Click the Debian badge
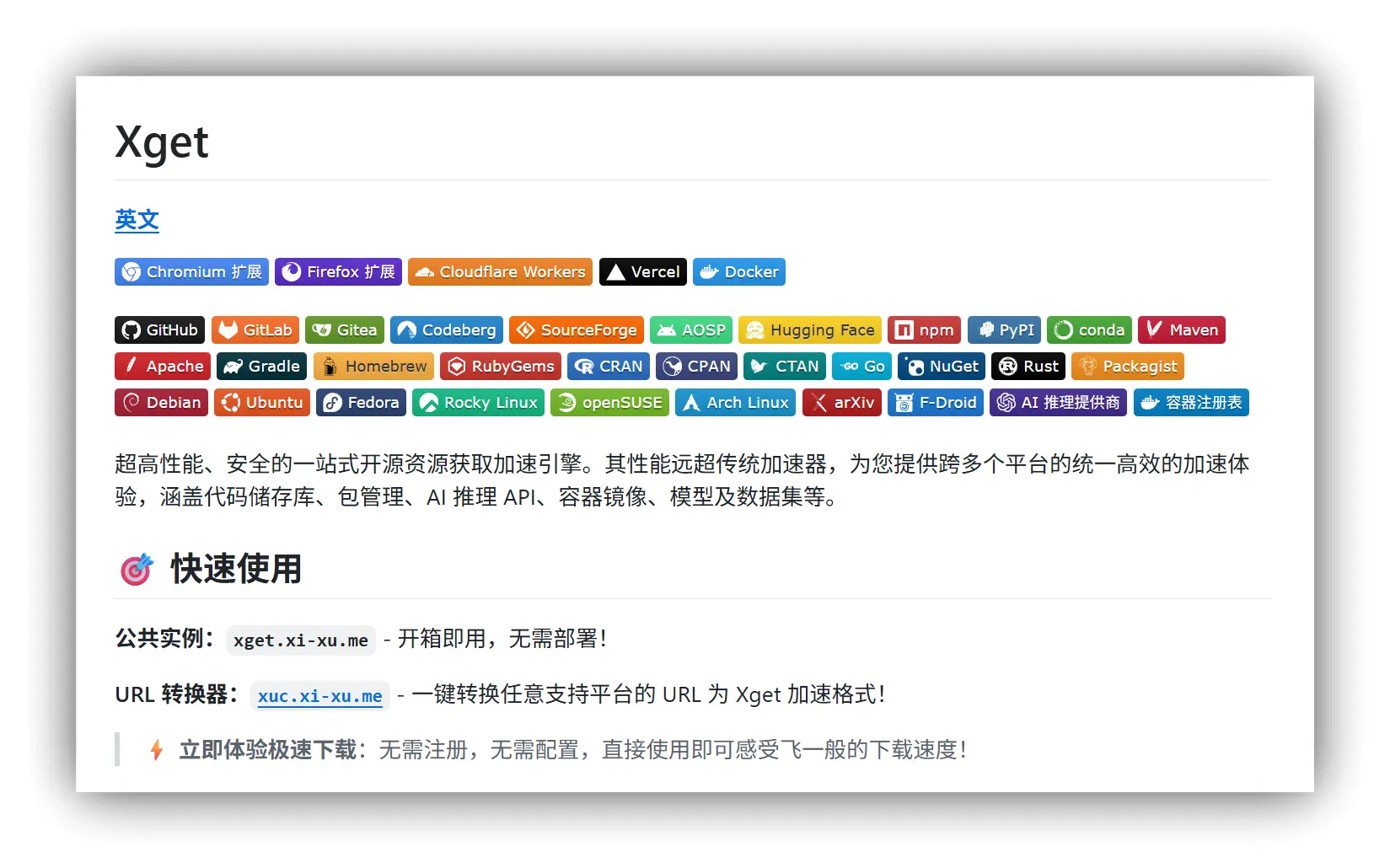 pos(162,403)
